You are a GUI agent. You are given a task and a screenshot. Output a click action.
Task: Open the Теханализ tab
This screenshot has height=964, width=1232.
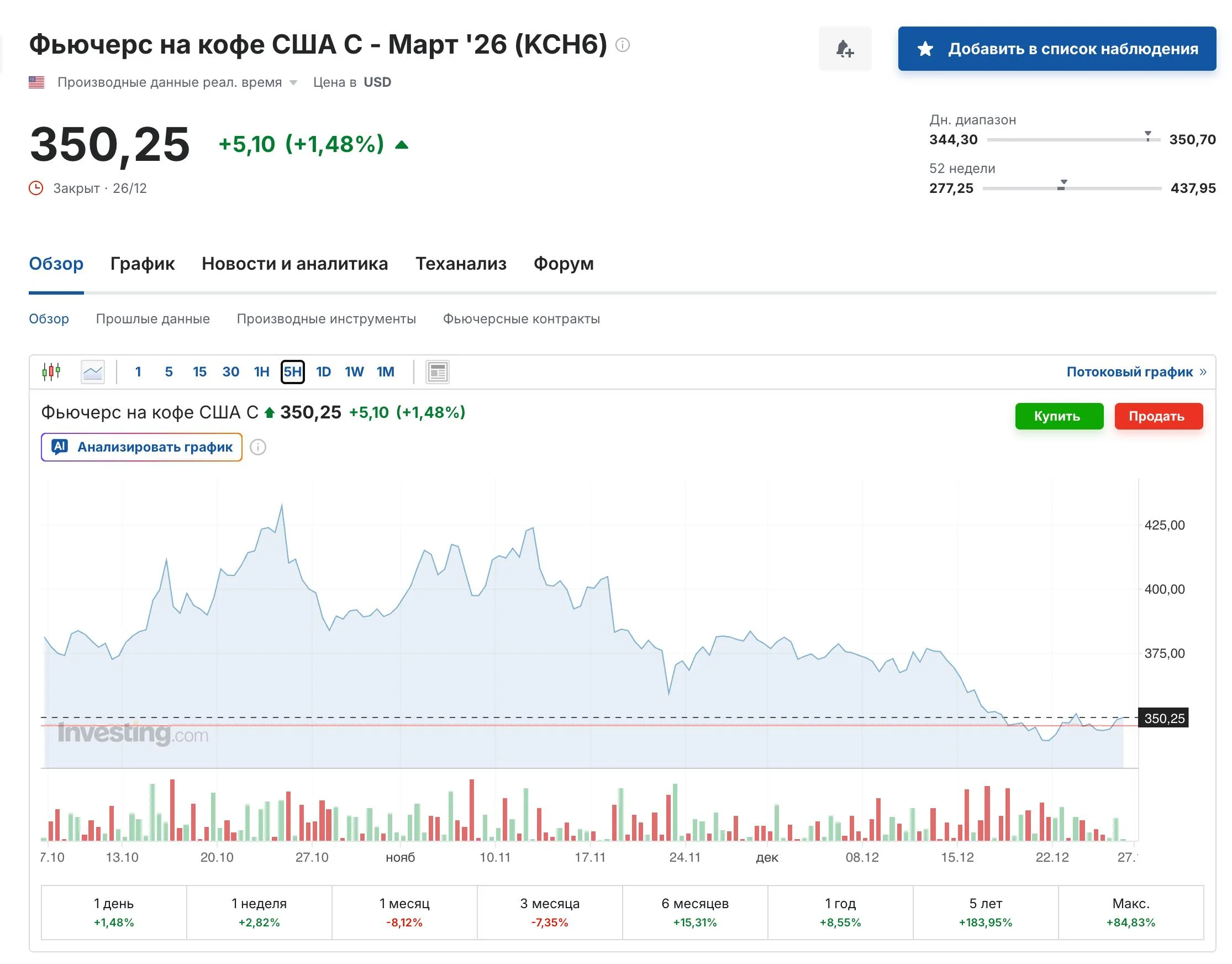(x=461, y=264)
